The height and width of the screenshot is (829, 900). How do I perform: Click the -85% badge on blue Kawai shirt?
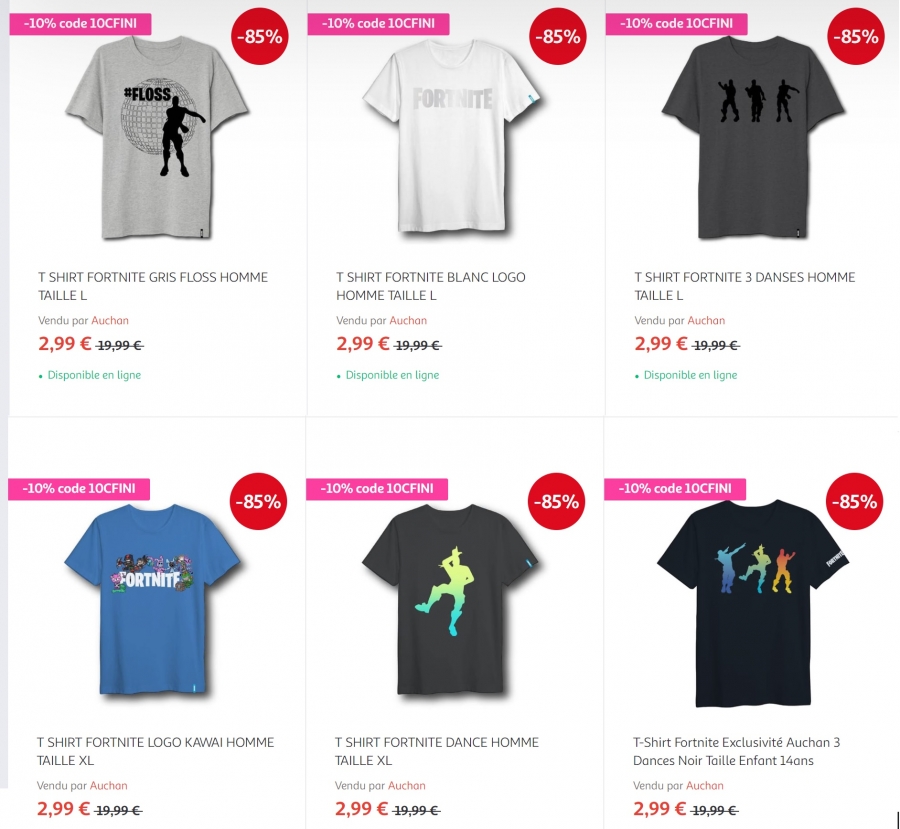tap(258, 501)
